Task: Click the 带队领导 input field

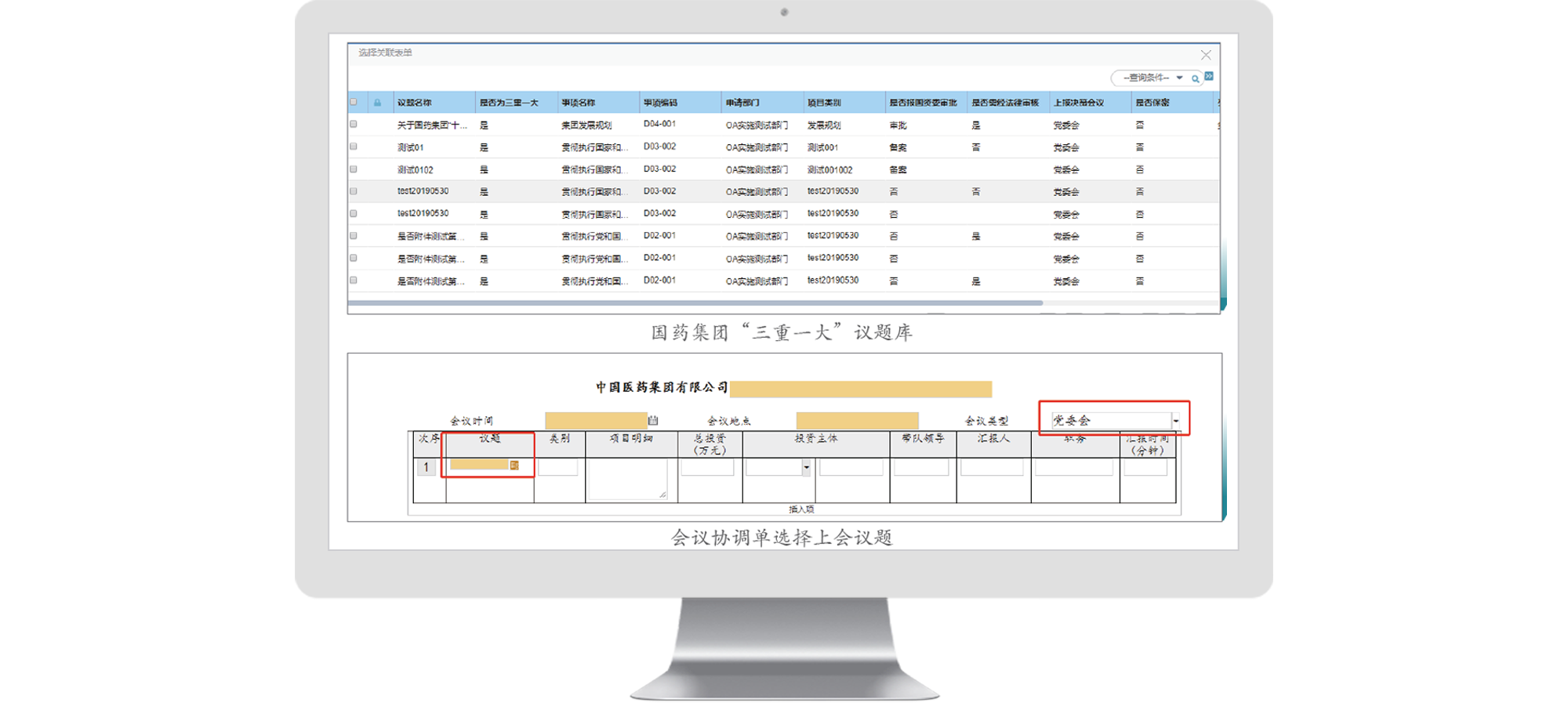Action: point(921,468)
